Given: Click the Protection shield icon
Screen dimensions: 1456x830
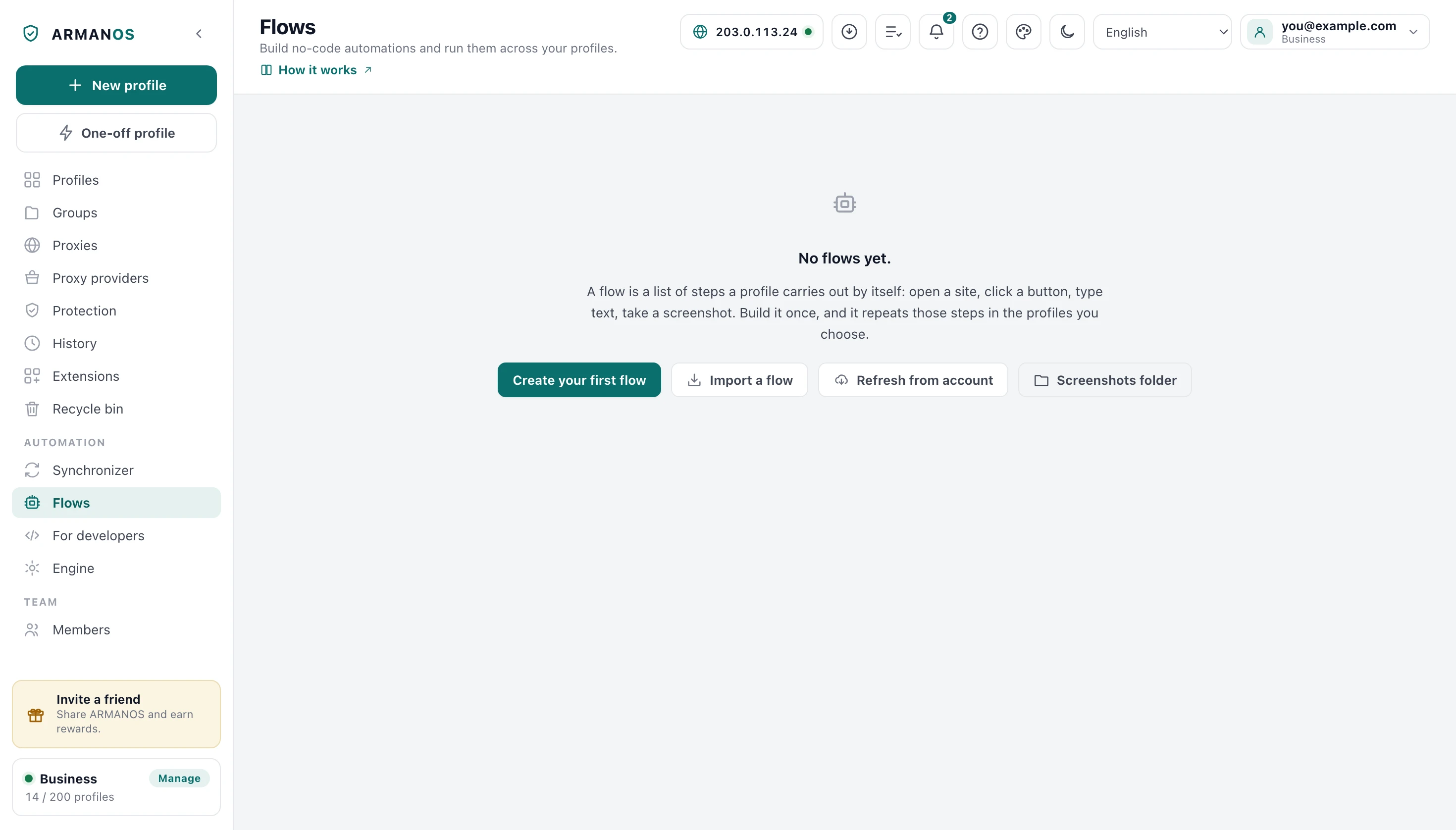Looking at the screenshot, I should [x=32, y=311].
